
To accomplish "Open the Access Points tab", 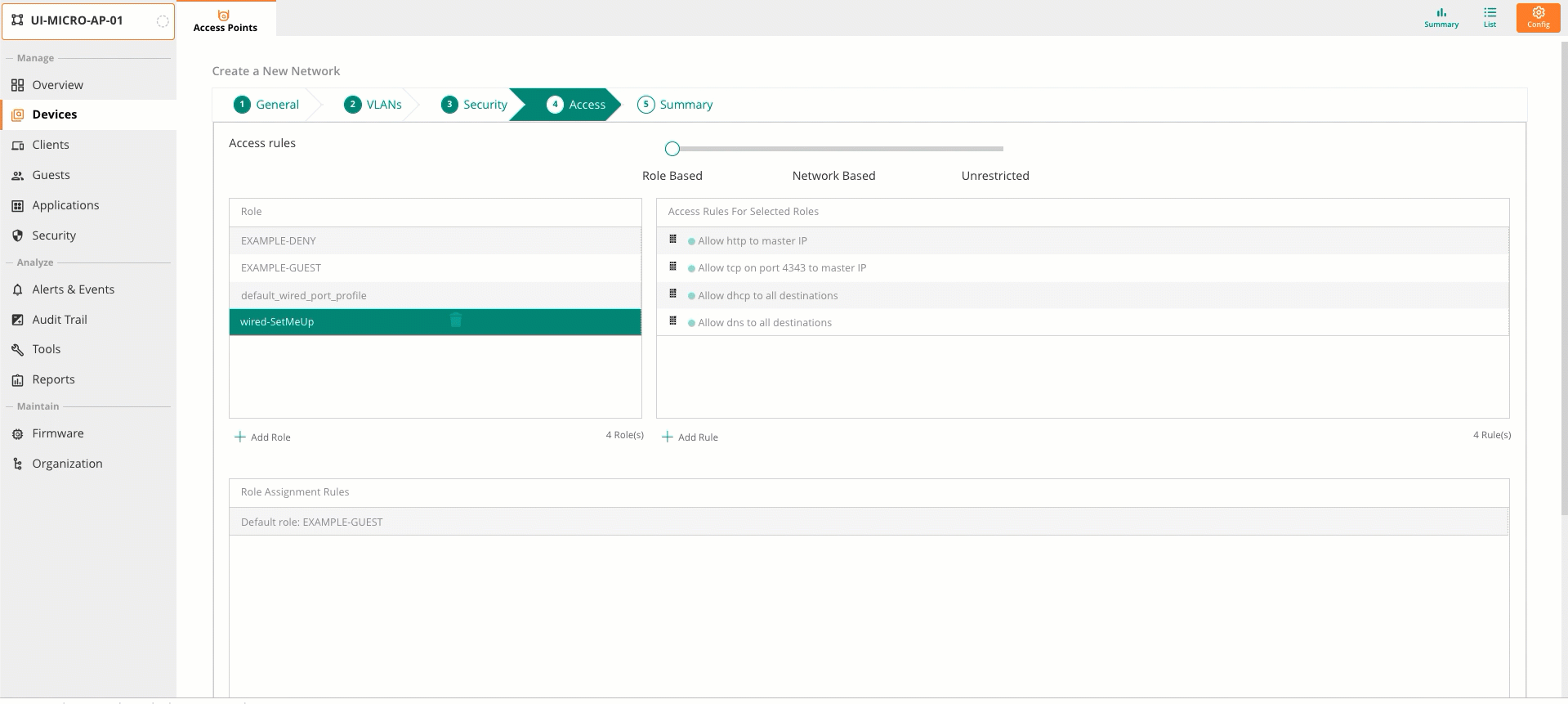I will tap(225, 20).
